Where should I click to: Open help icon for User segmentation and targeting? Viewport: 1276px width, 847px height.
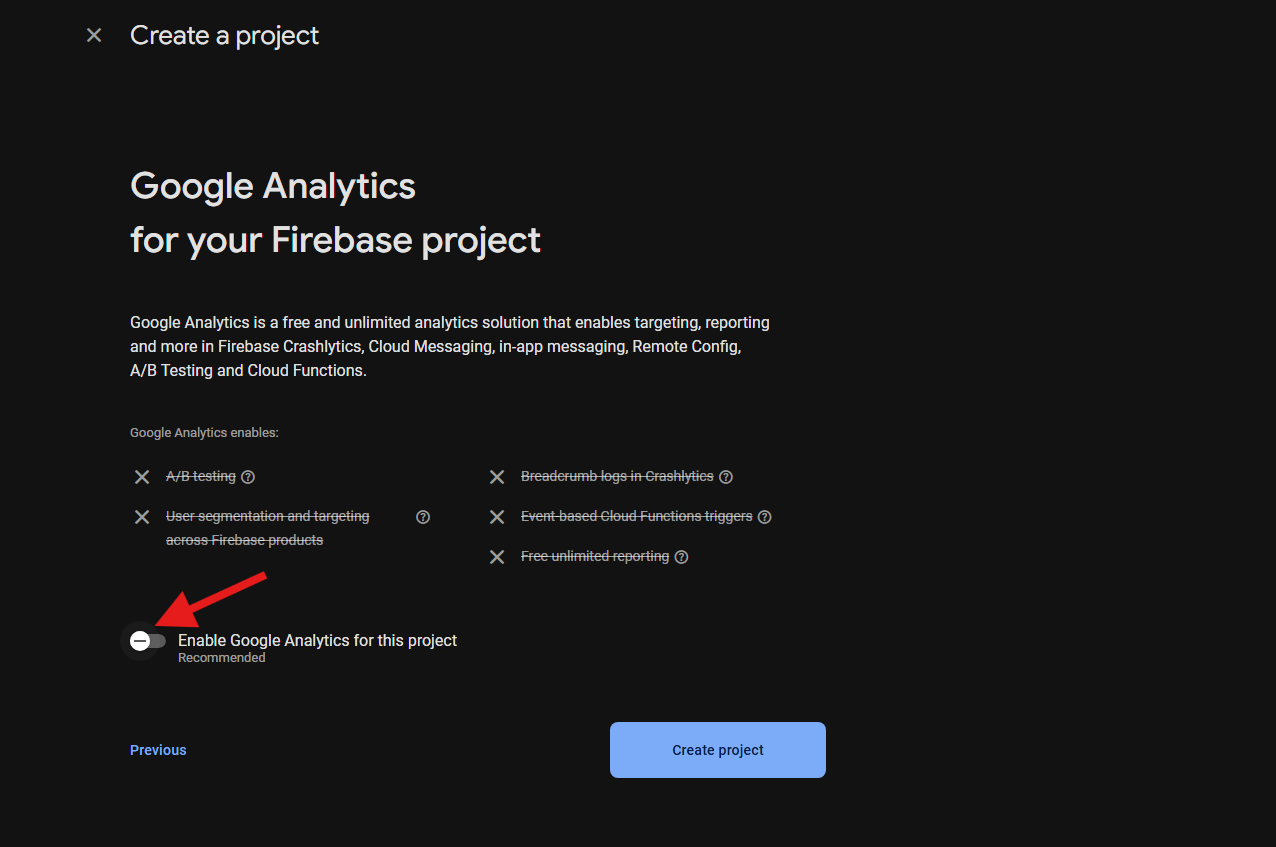pos(423,517)
